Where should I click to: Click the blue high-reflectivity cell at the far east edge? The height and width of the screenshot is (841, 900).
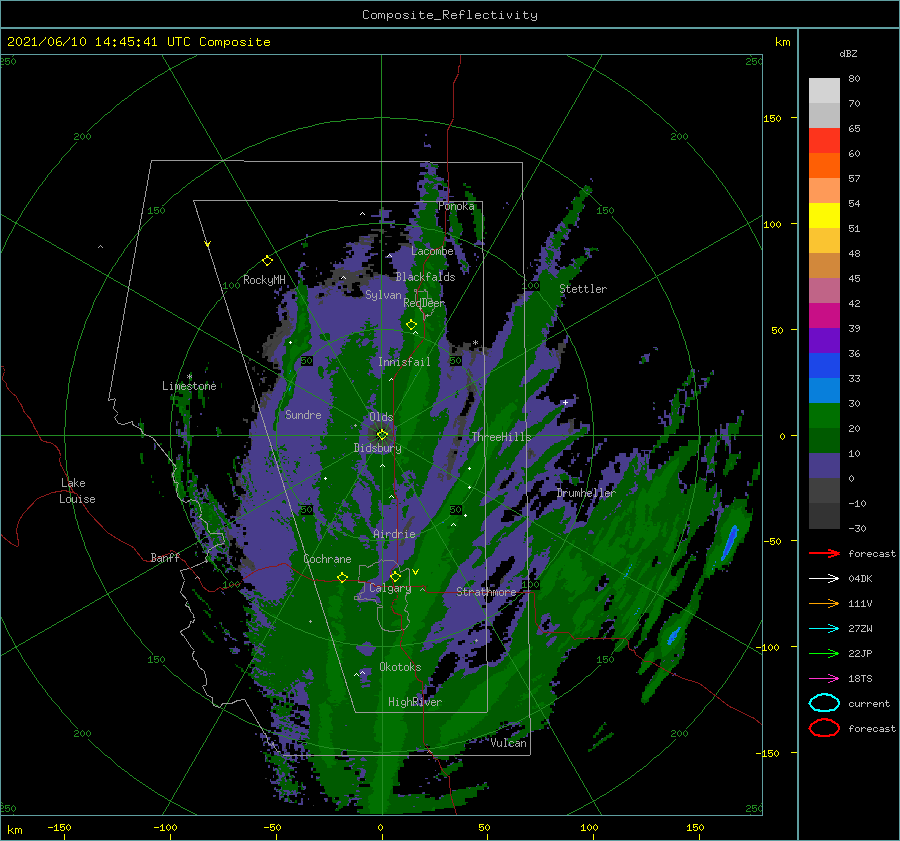730,543
